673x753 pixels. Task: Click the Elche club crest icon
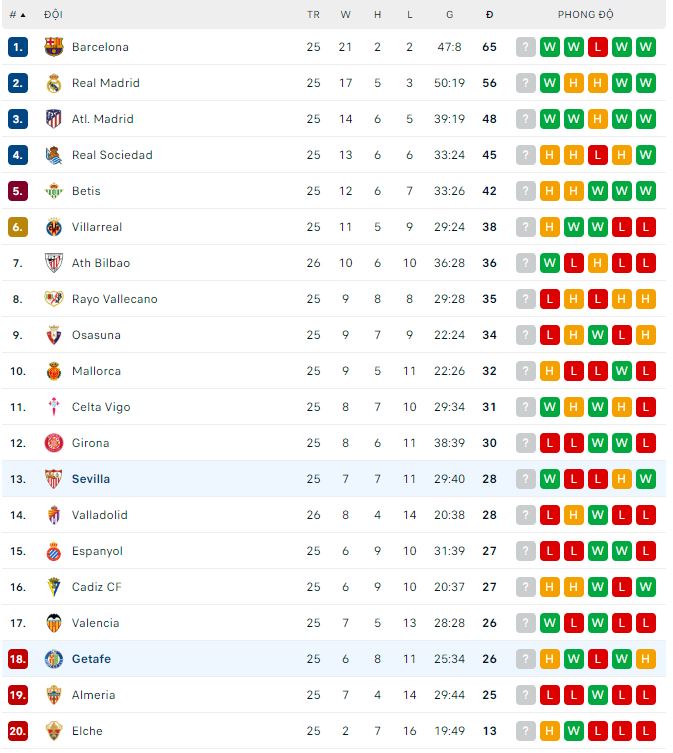pos(54,731)
